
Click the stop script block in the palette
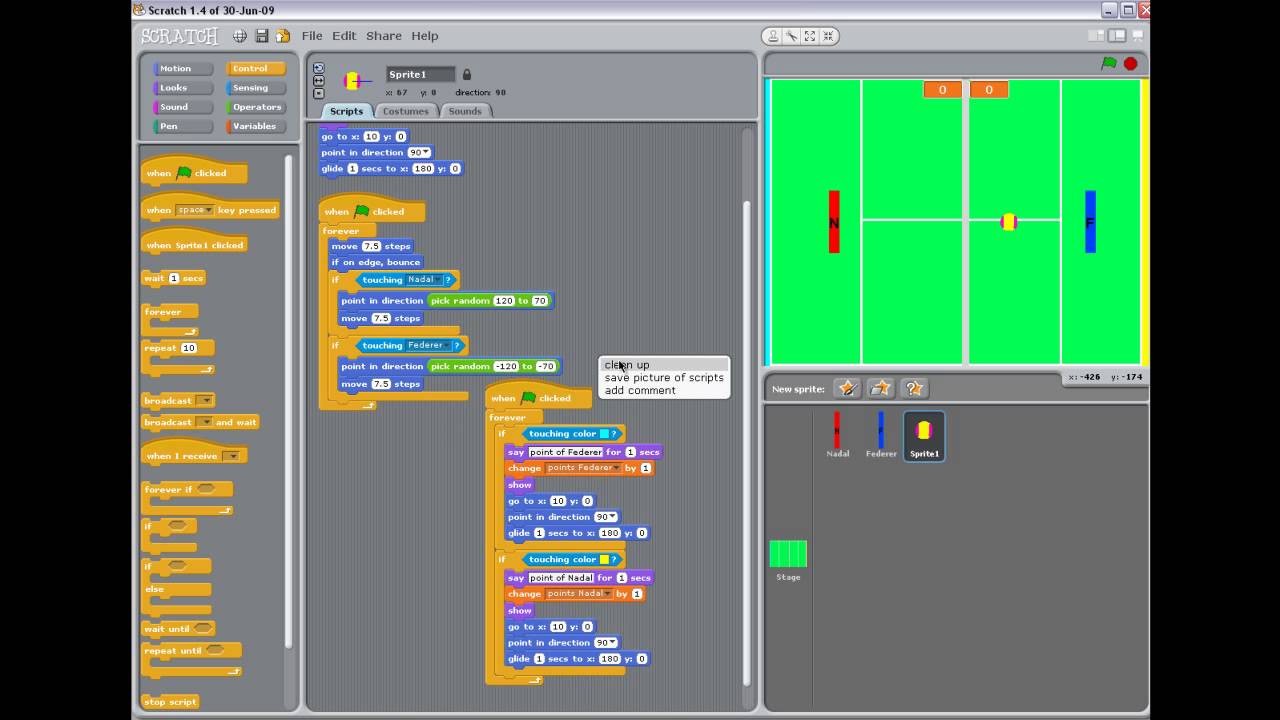(170, 702)
